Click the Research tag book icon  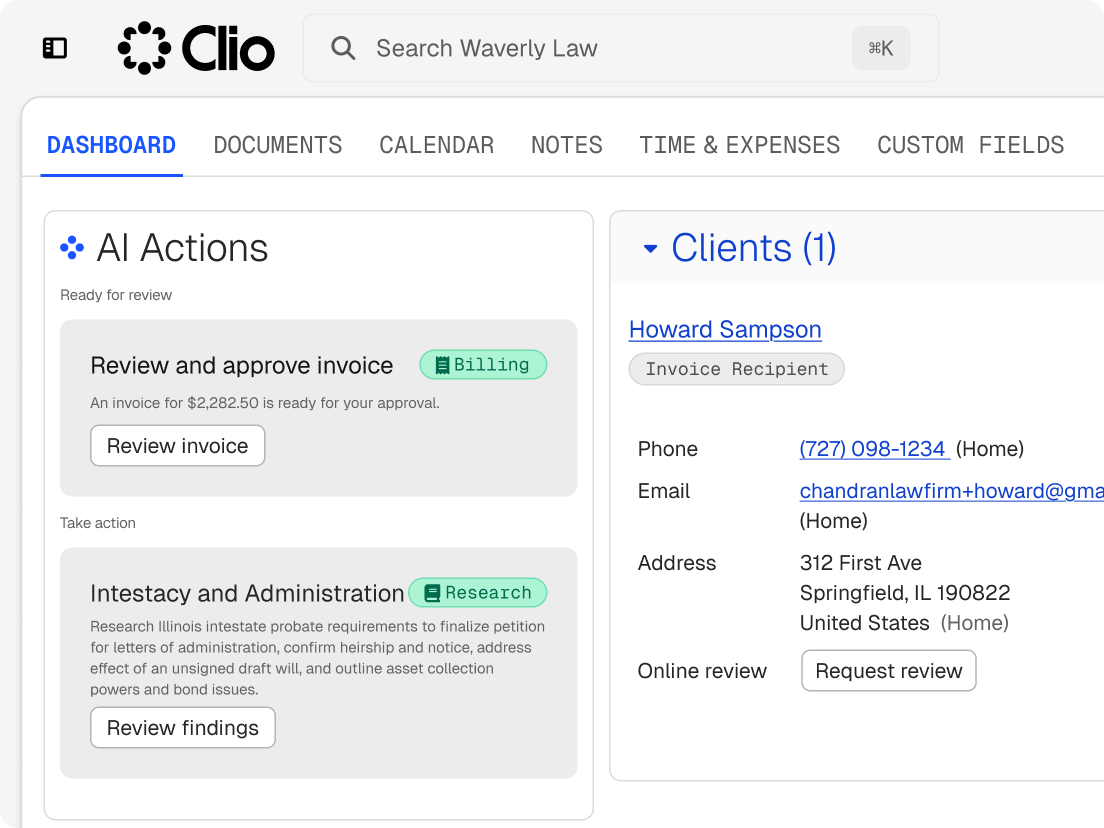[432, 593]
